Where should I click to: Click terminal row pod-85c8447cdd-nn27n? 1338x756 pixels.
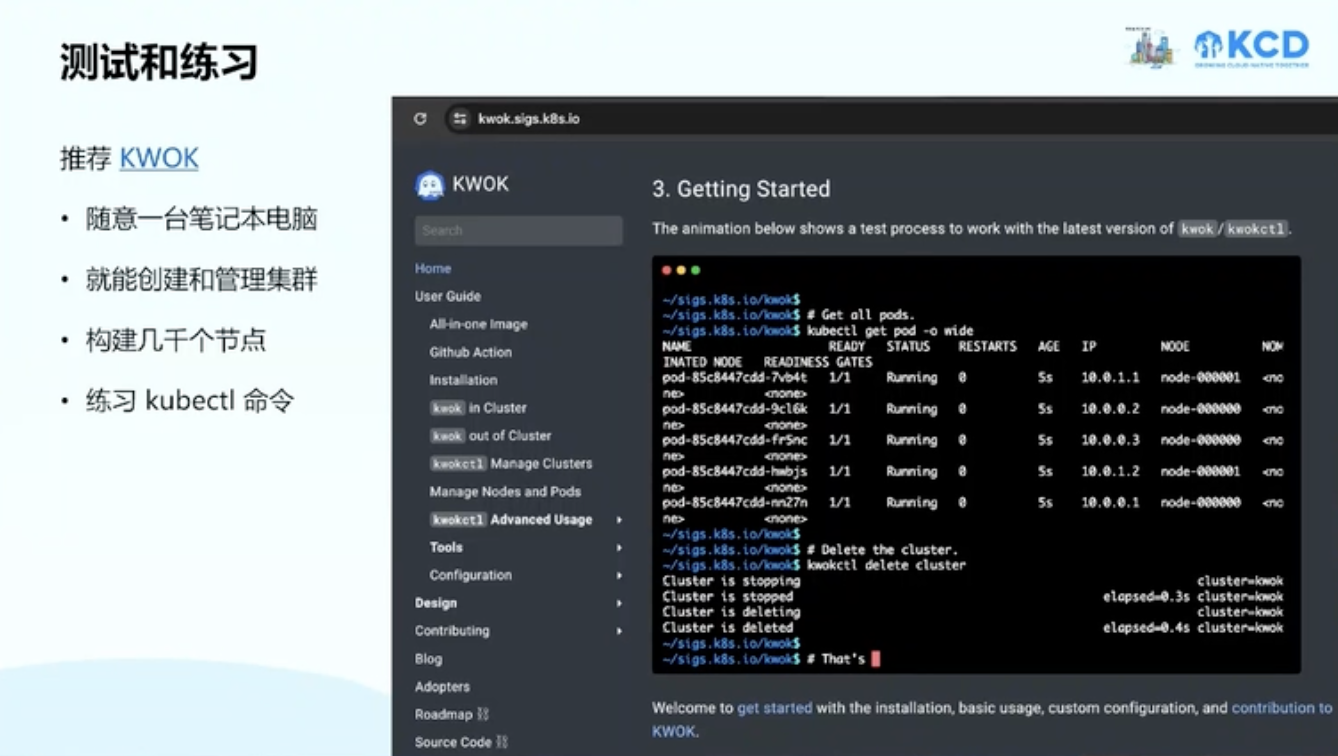coord(972,503)
